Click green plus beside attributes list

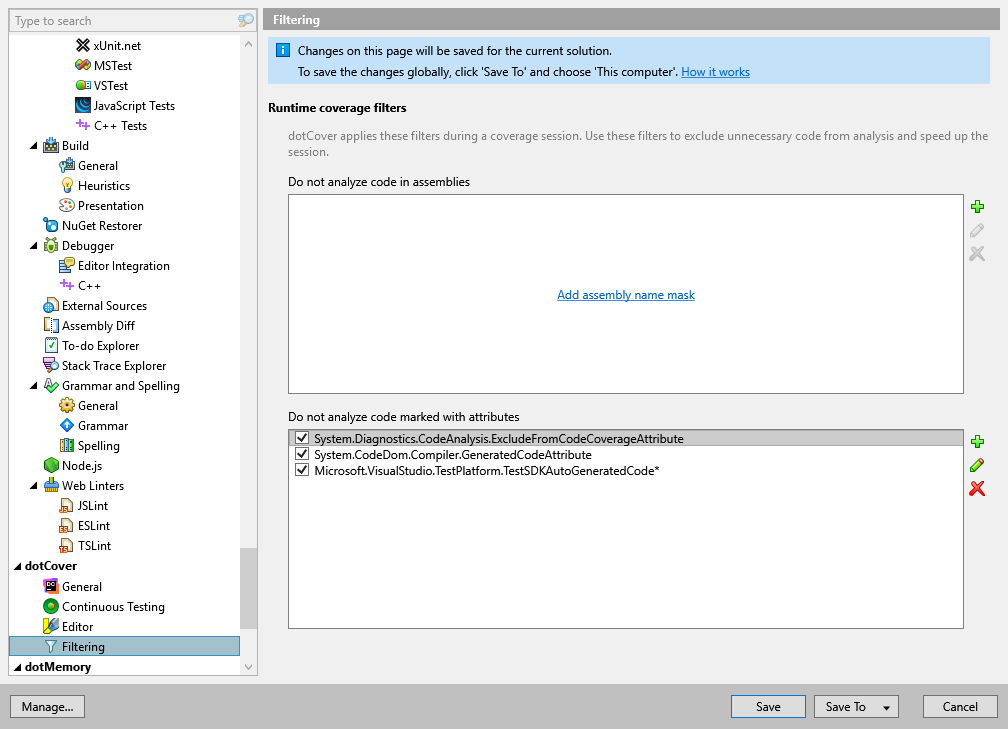pyautogui.click(x=977, y=440)
